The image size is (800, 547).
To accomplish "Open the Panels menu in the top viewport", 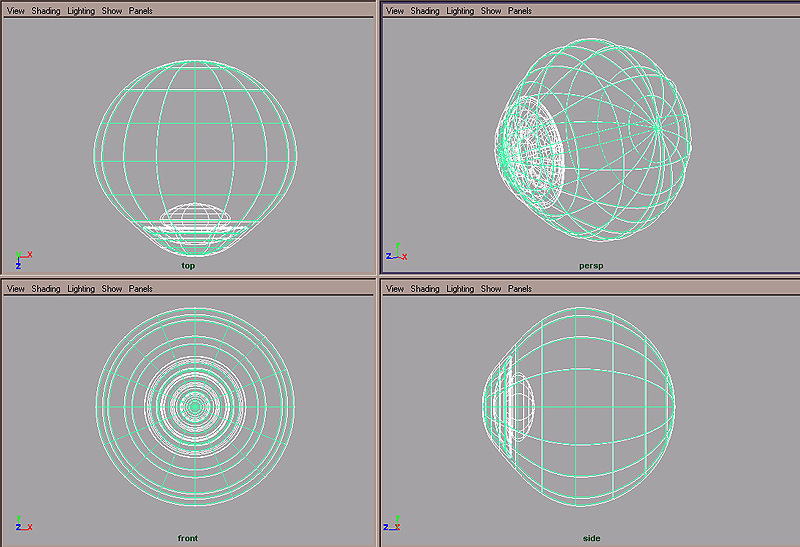I will 141,11.
